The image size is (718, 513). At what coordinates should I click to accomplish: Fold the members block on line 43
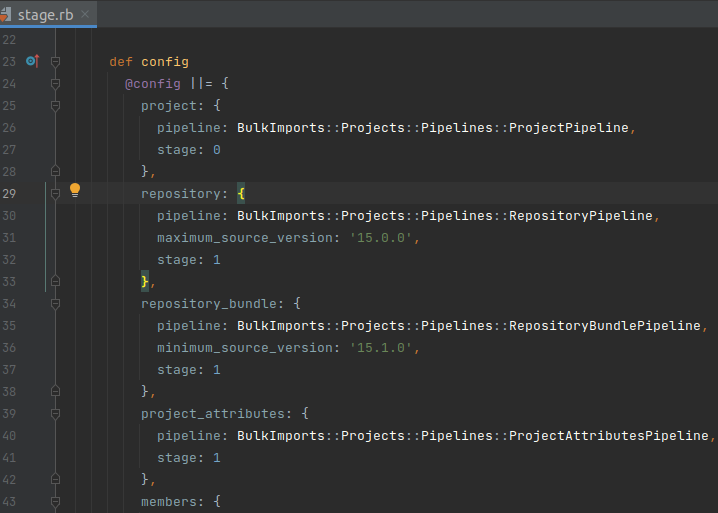coord(56,502)
